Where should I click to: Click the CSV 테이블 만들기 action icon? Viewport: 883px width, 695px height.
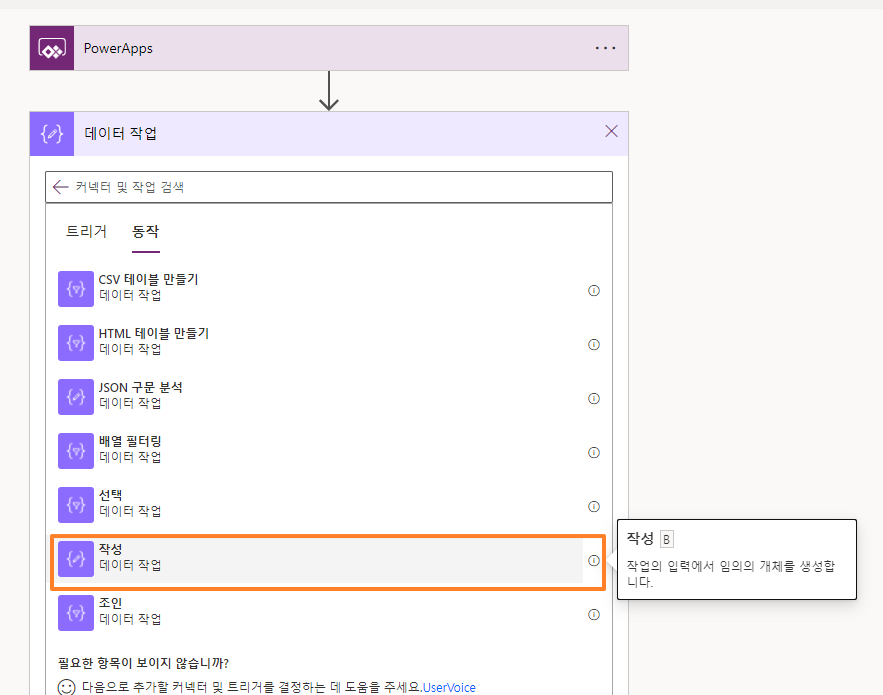tap(76, 289)
